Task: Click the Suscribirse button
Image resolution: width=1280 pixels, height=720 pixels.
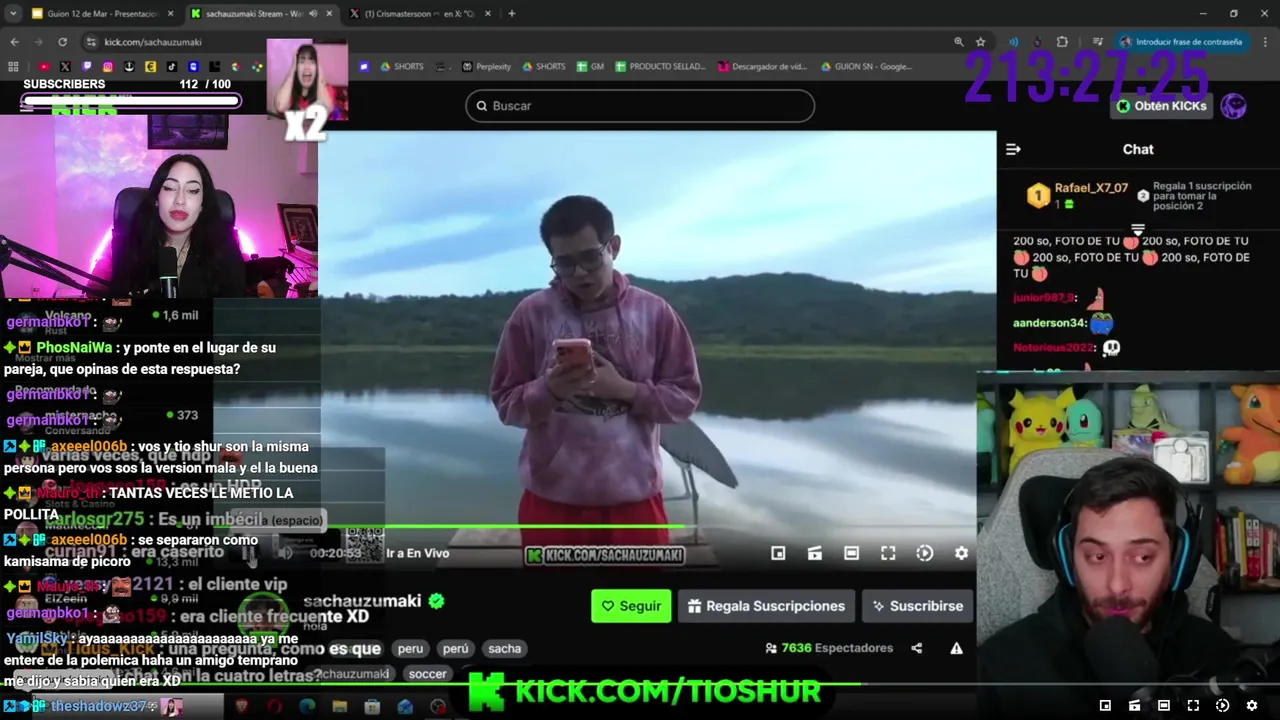Action: point(917,606)
